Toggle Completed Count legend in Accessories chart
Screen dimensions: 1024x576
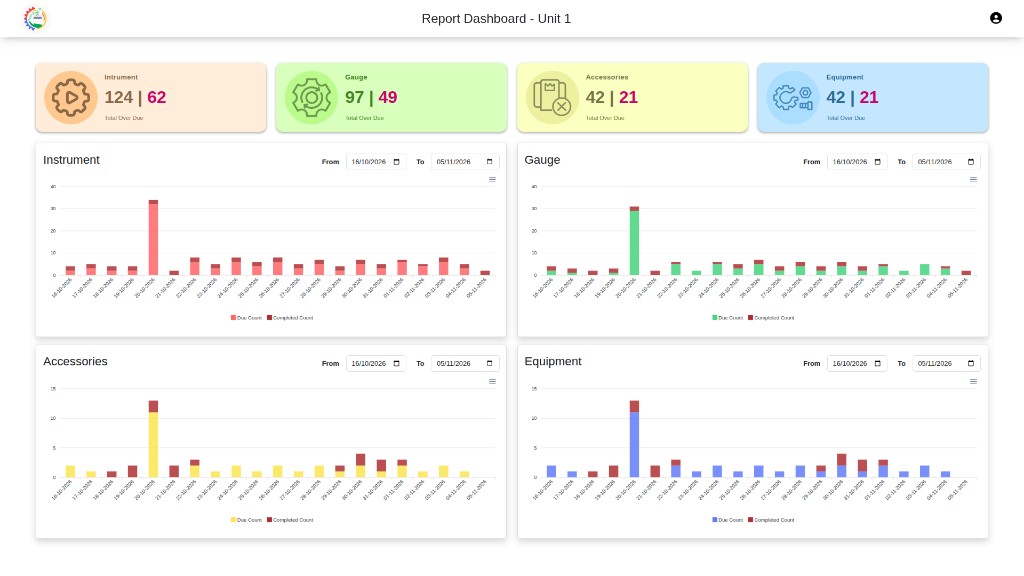point(290,520)
